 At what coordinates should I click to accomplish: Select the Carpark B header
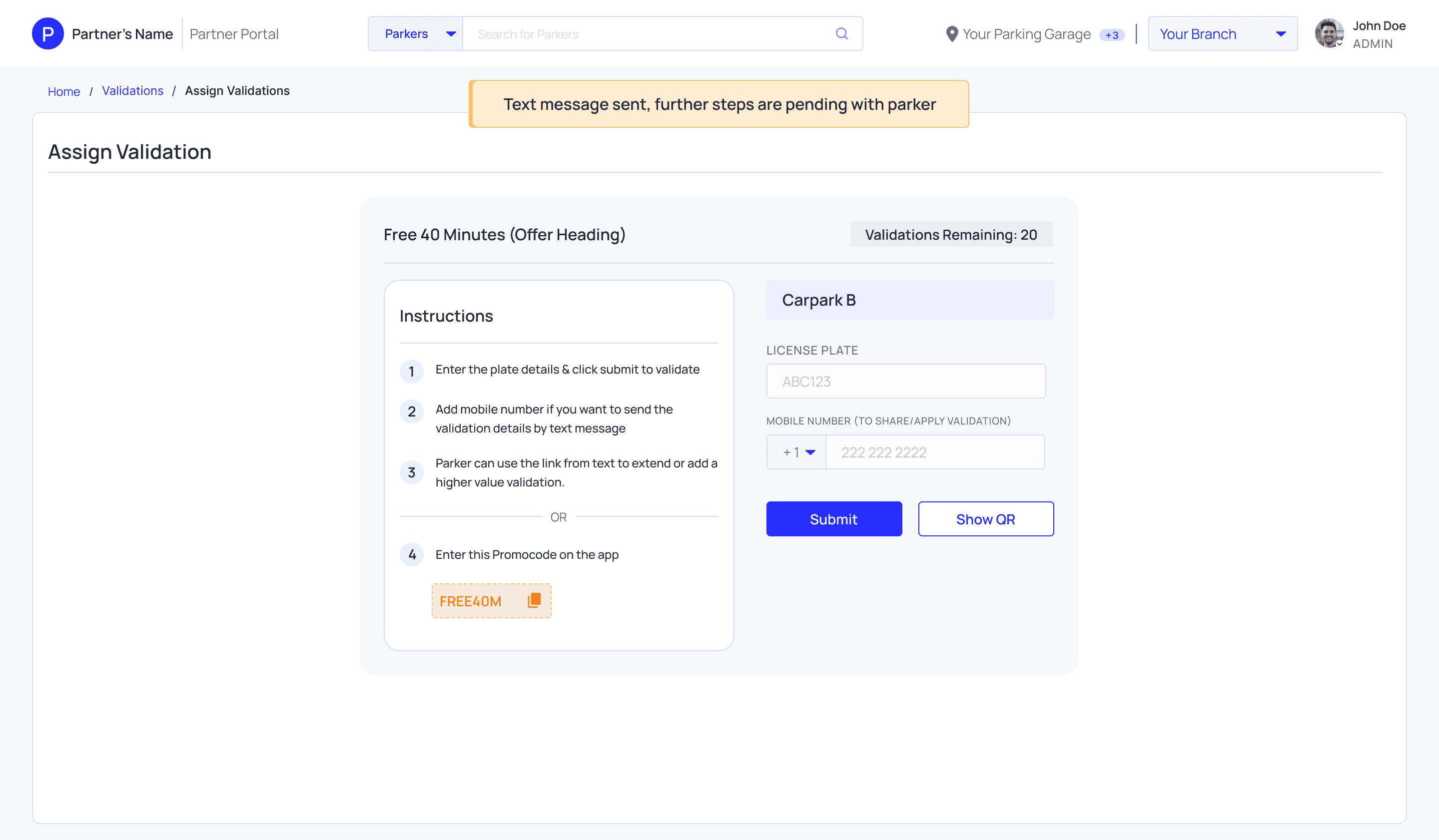[910, 300]
